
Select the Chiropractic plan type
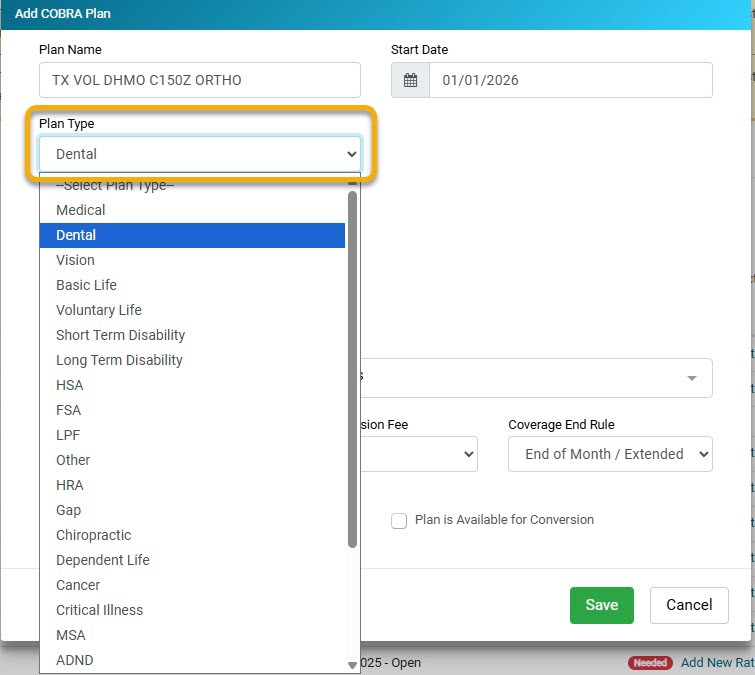[94, 535]
